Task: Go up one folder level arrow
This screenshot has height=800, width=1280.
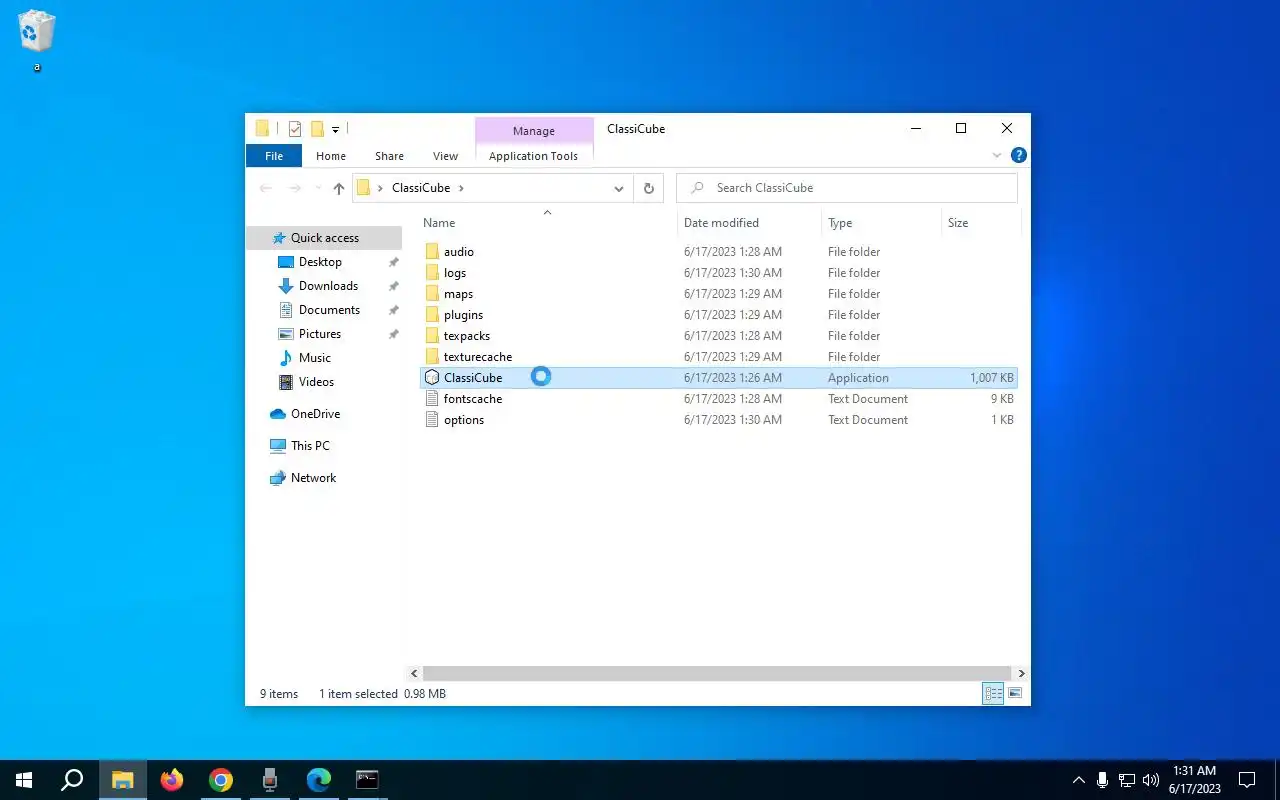Action: click(x=339, y=188)
